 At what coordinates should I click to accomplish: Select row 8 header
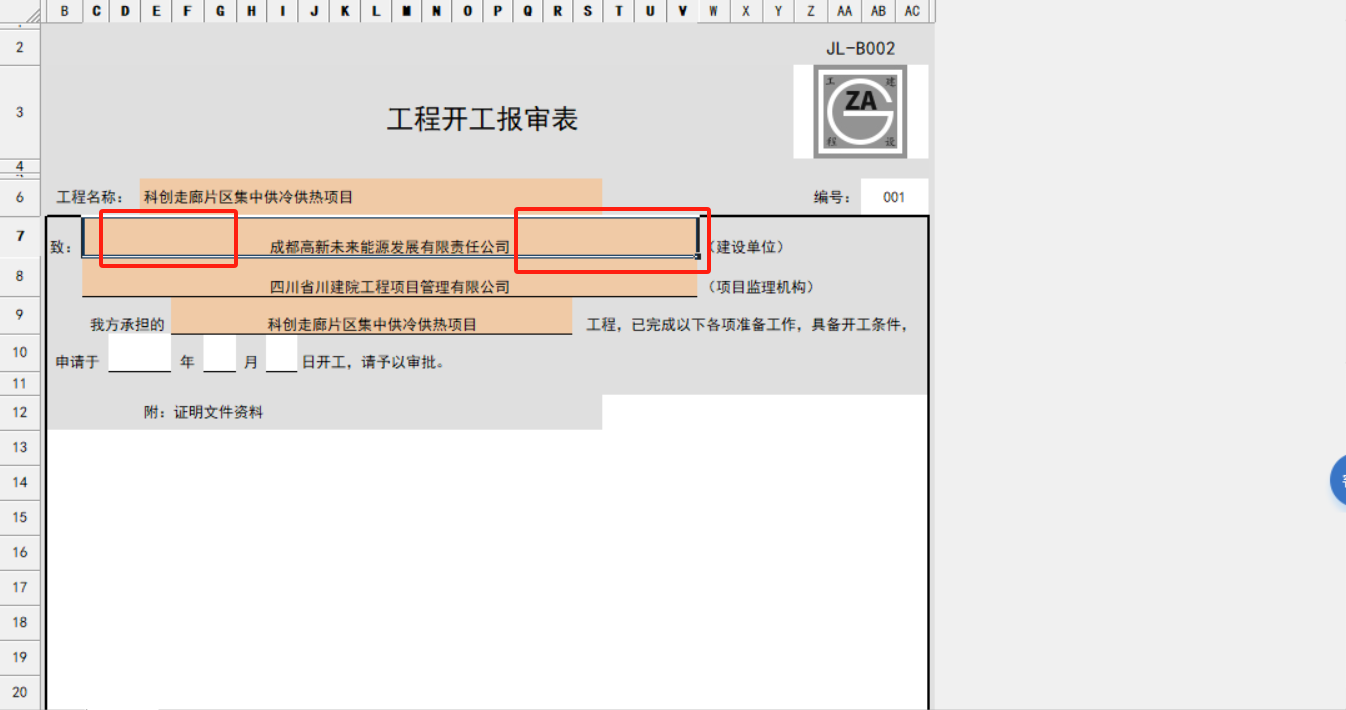20,276
